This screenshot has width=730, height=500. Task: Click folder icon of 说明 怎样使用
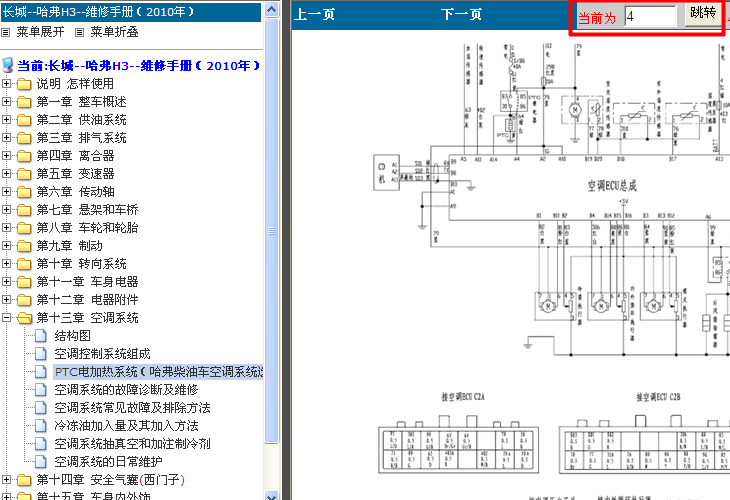(24, 84)
